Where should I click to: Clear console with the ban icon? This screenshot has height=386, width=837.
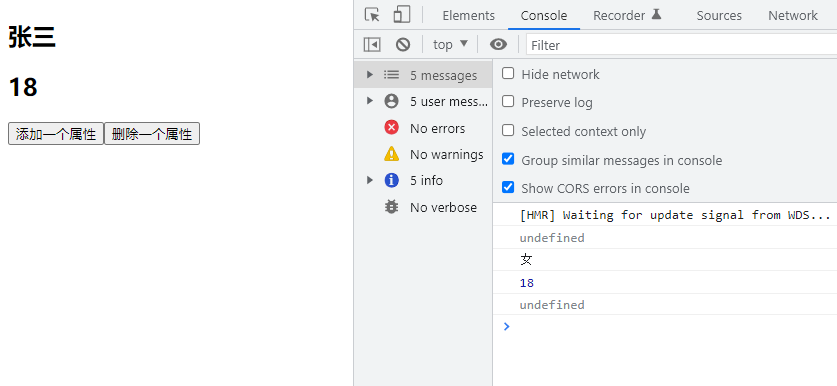pyautogui.click(x=403, y=45)
